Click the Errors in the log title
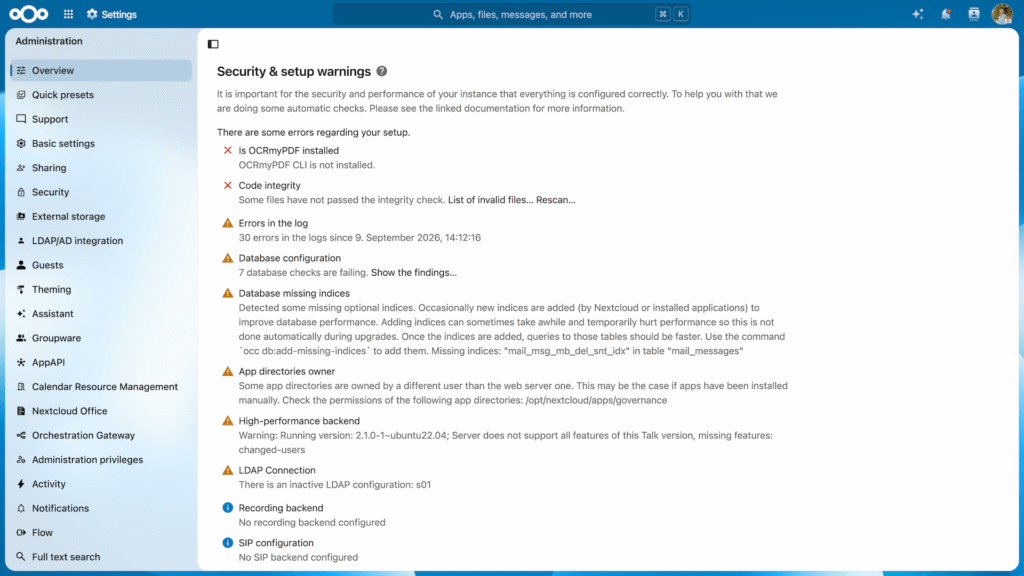1024x576 pixels. tap(273, 223)
